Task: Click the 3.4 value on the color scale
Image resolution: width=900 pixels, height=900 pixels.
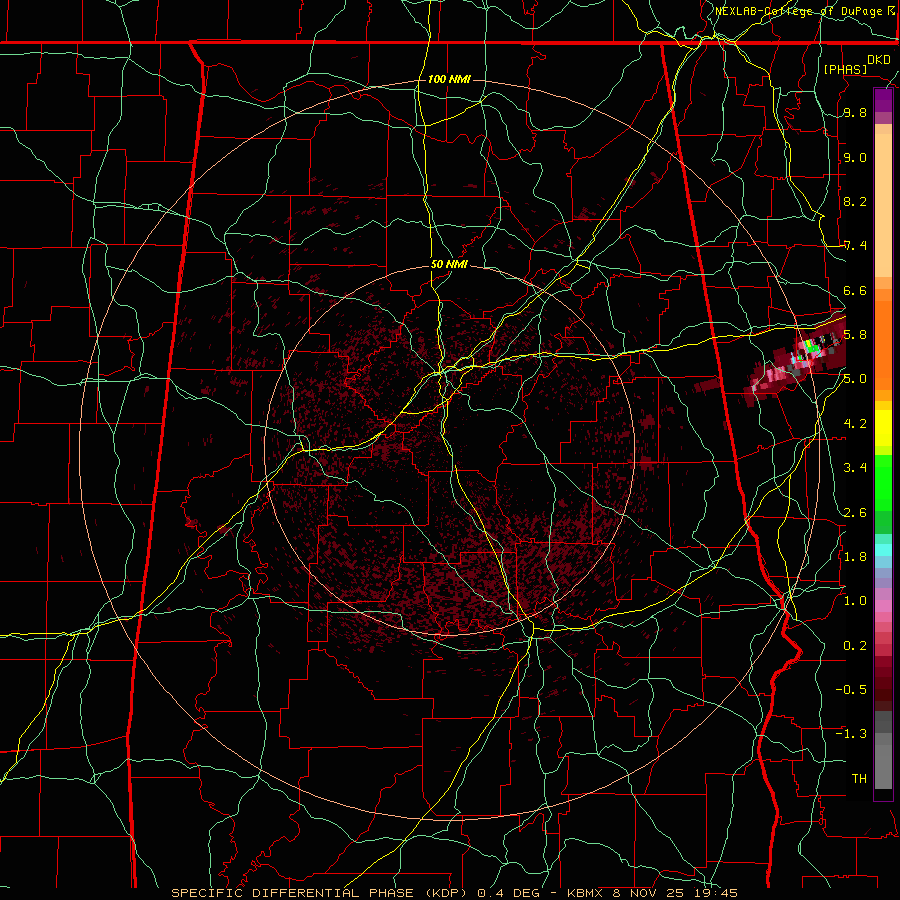Action: pyautogui.click(x=855, y=468)
